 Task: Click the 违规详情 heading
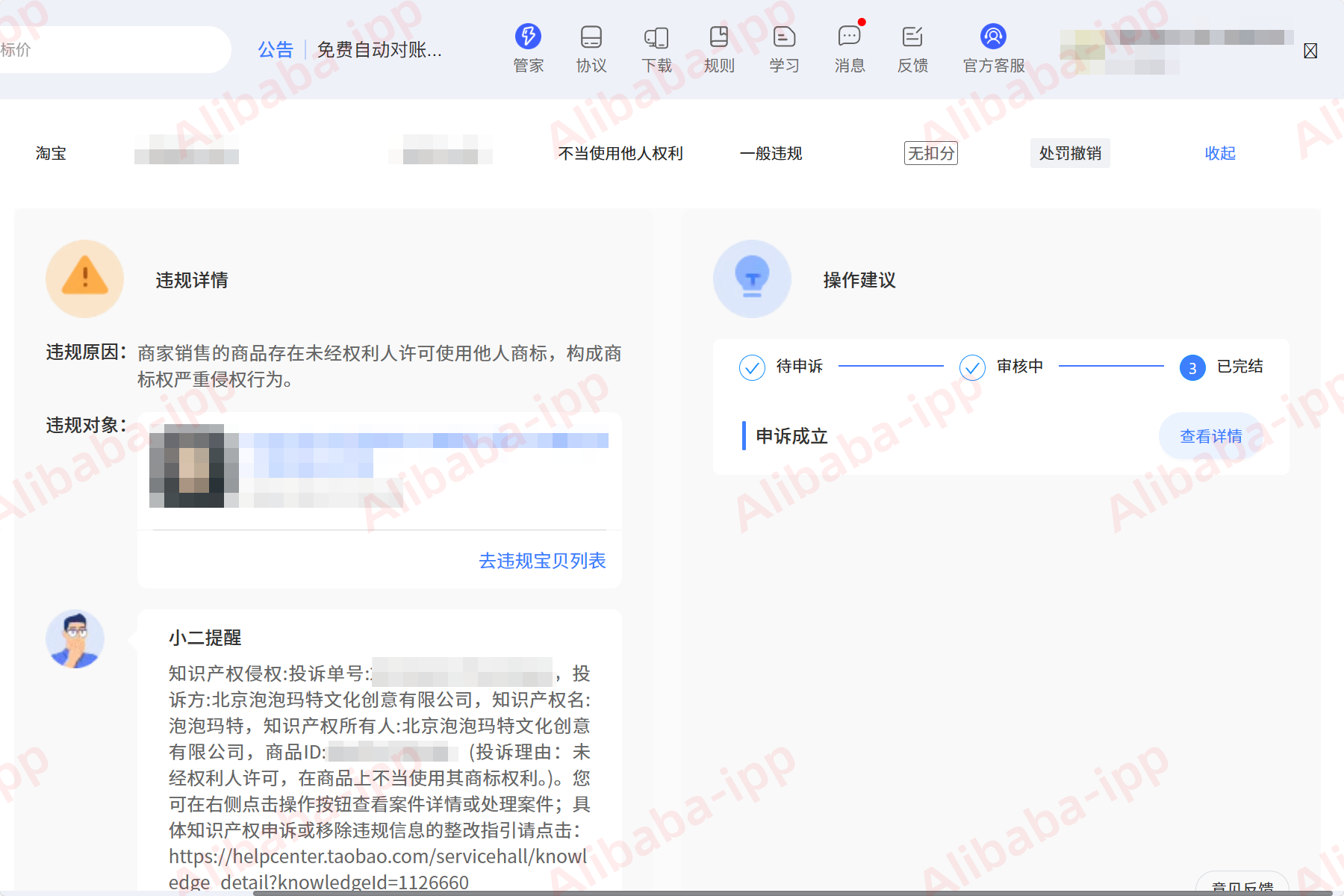[x=192, y=280]
